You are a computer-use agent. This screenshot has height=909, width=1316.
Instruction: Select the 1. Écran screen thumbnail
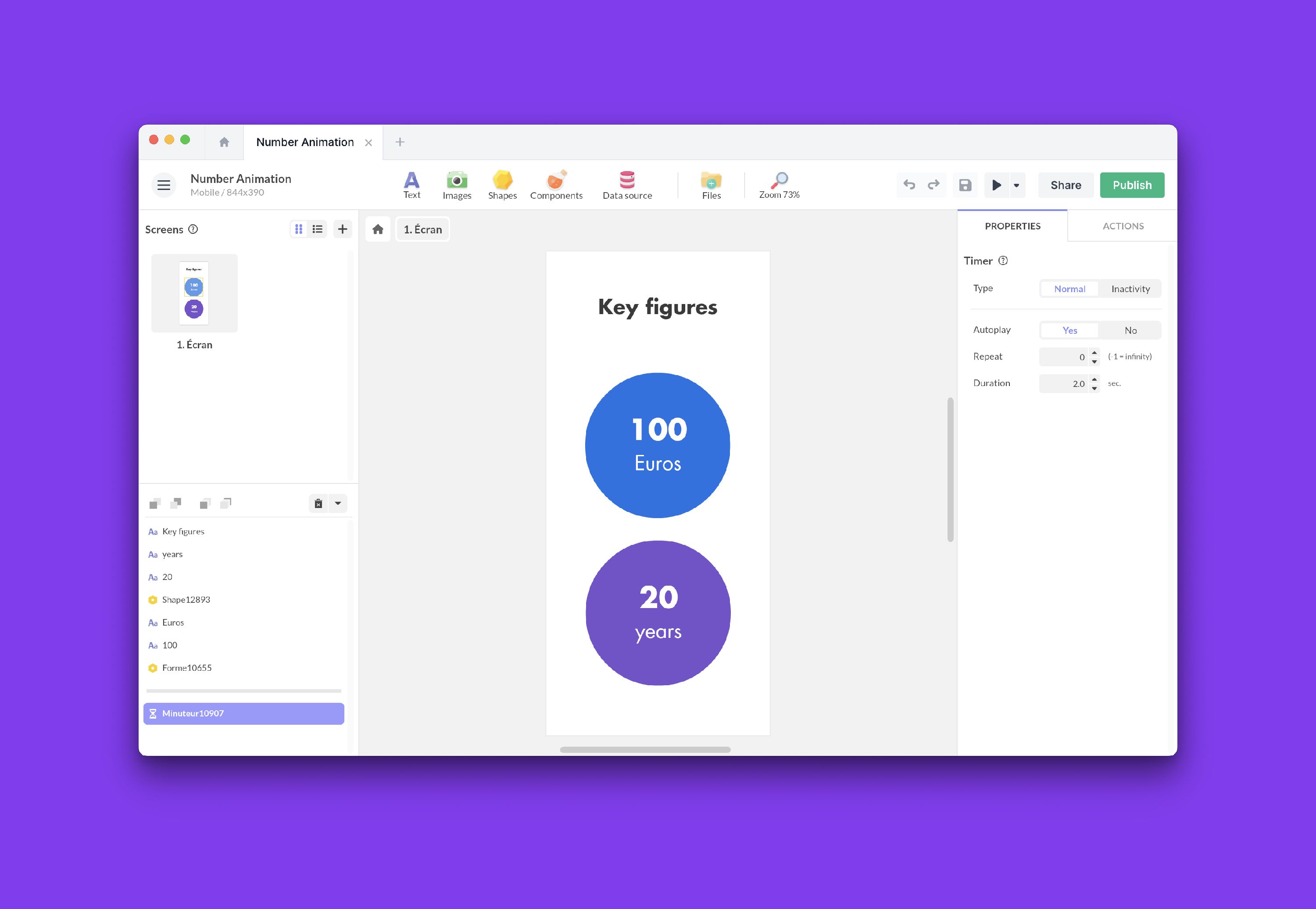click(x=194, y=293)
